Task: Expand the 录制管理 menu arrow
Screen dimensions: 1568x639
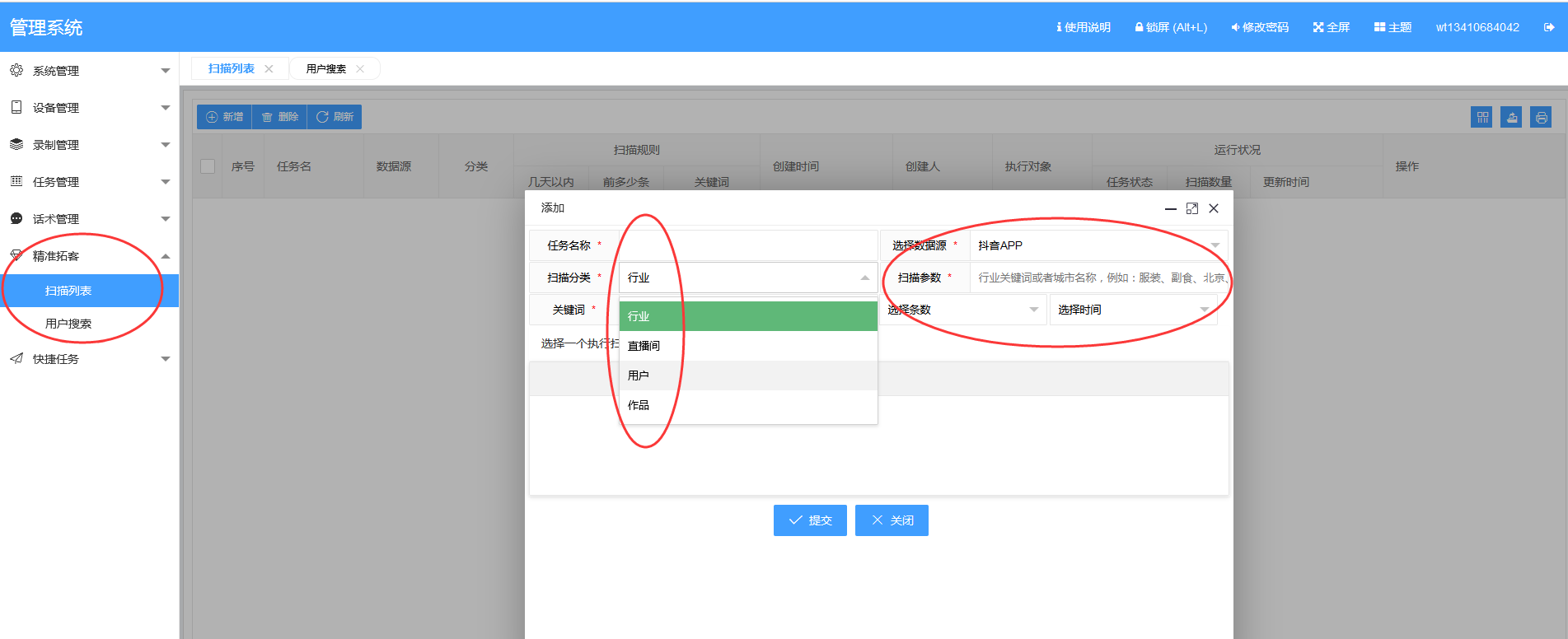Action: coord(166,145)
